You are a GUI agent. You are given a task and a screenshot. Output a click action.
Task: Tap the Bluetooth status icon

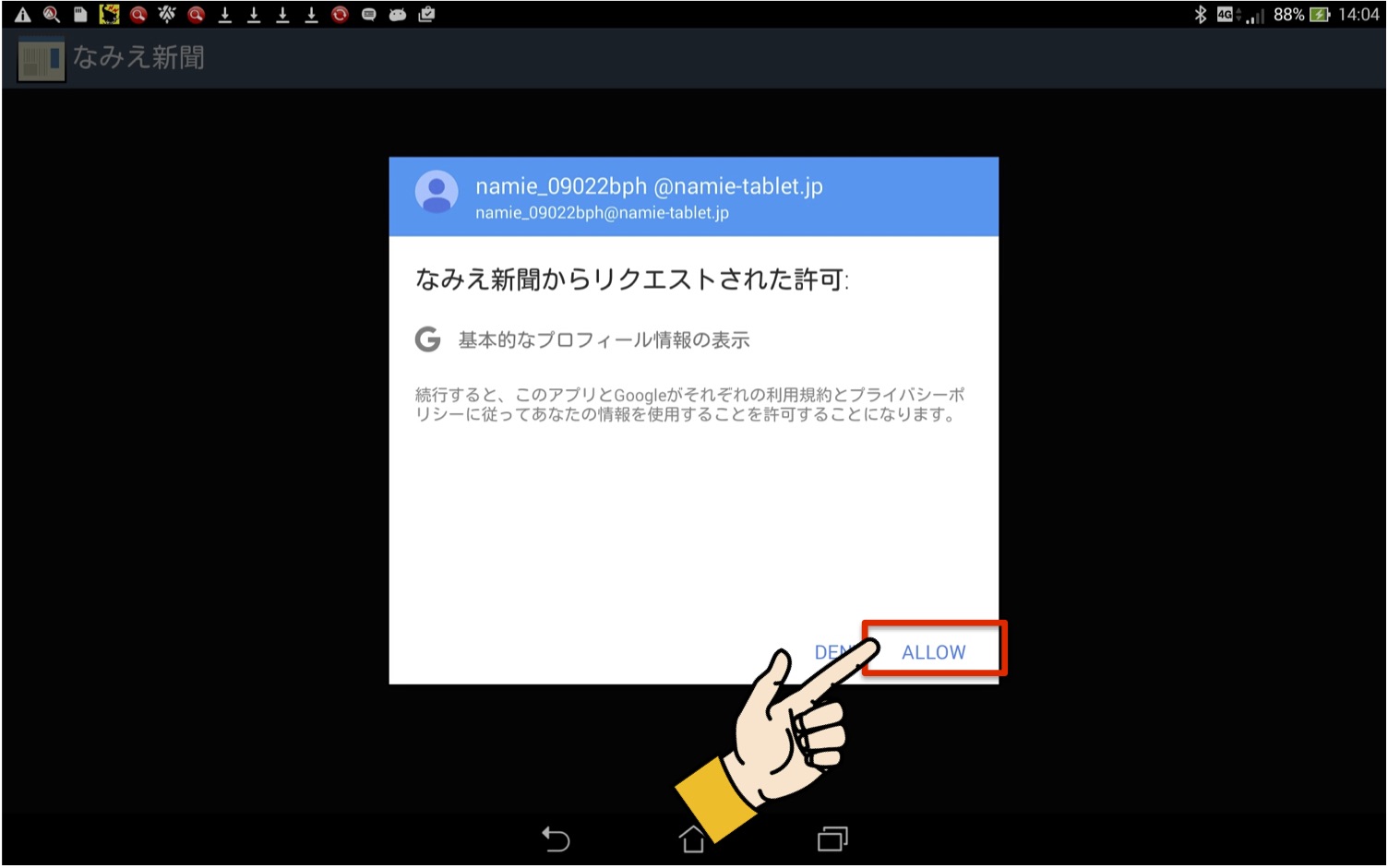click(x=1200, y=15)
